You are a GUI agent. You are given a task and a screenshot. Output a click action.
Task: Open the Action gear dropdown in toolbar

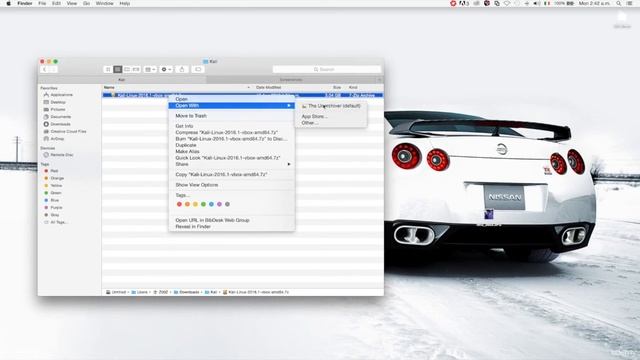coord(166,69)
